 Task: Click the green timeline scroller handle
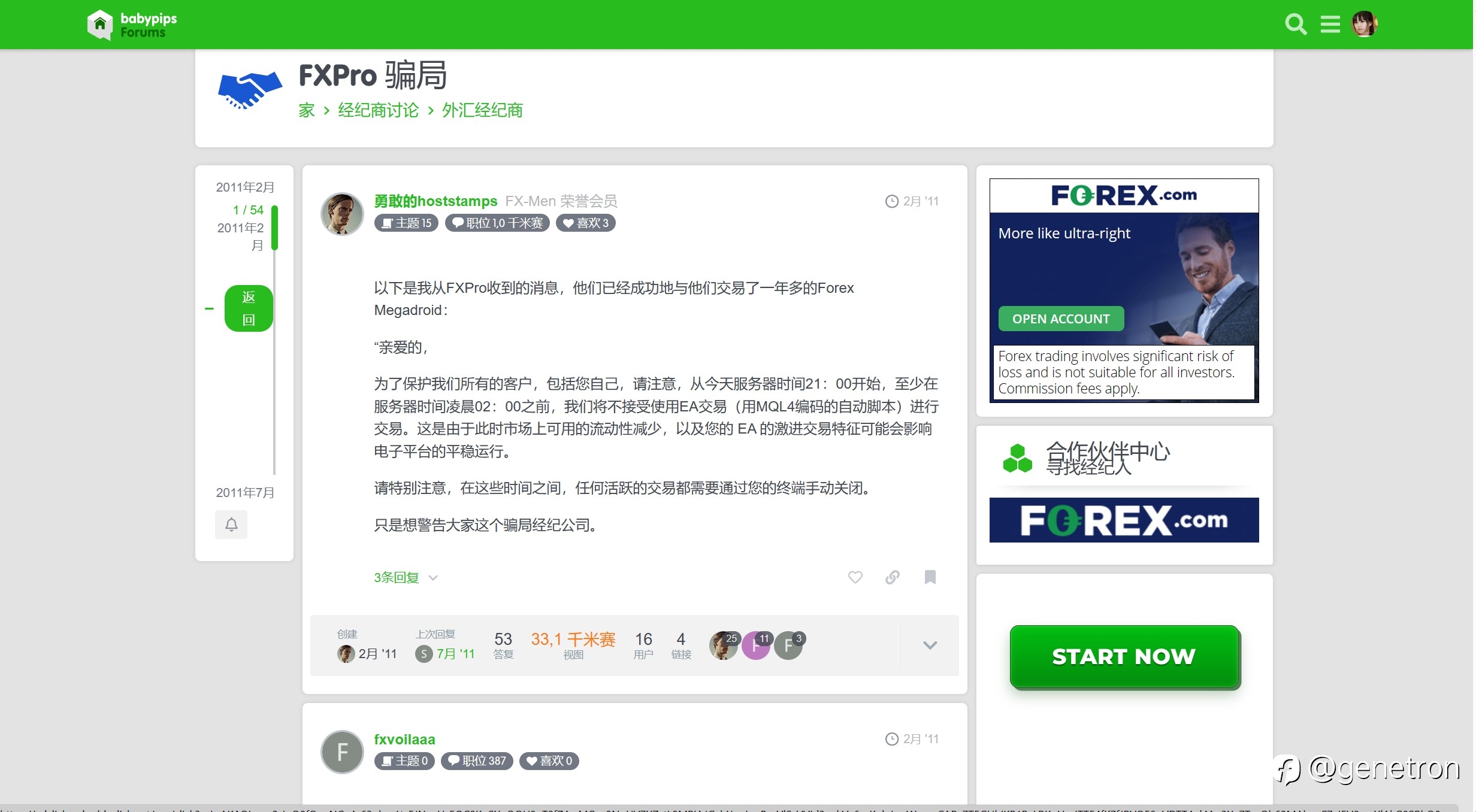pos(274,228)
